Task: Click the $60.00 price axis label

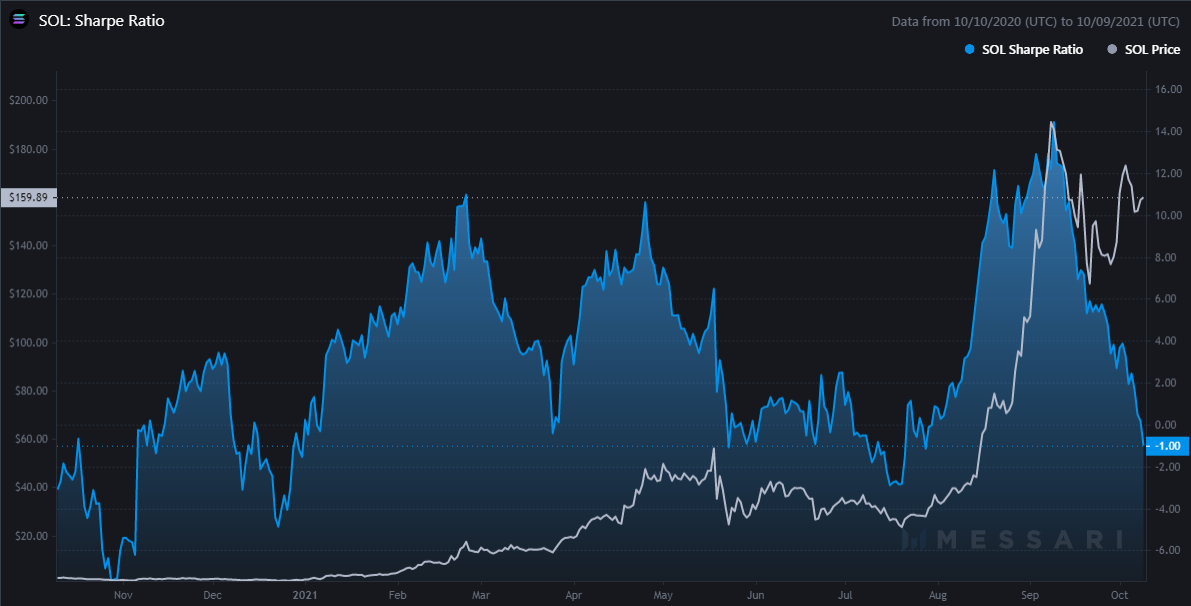Action: [x=31, y=439]
